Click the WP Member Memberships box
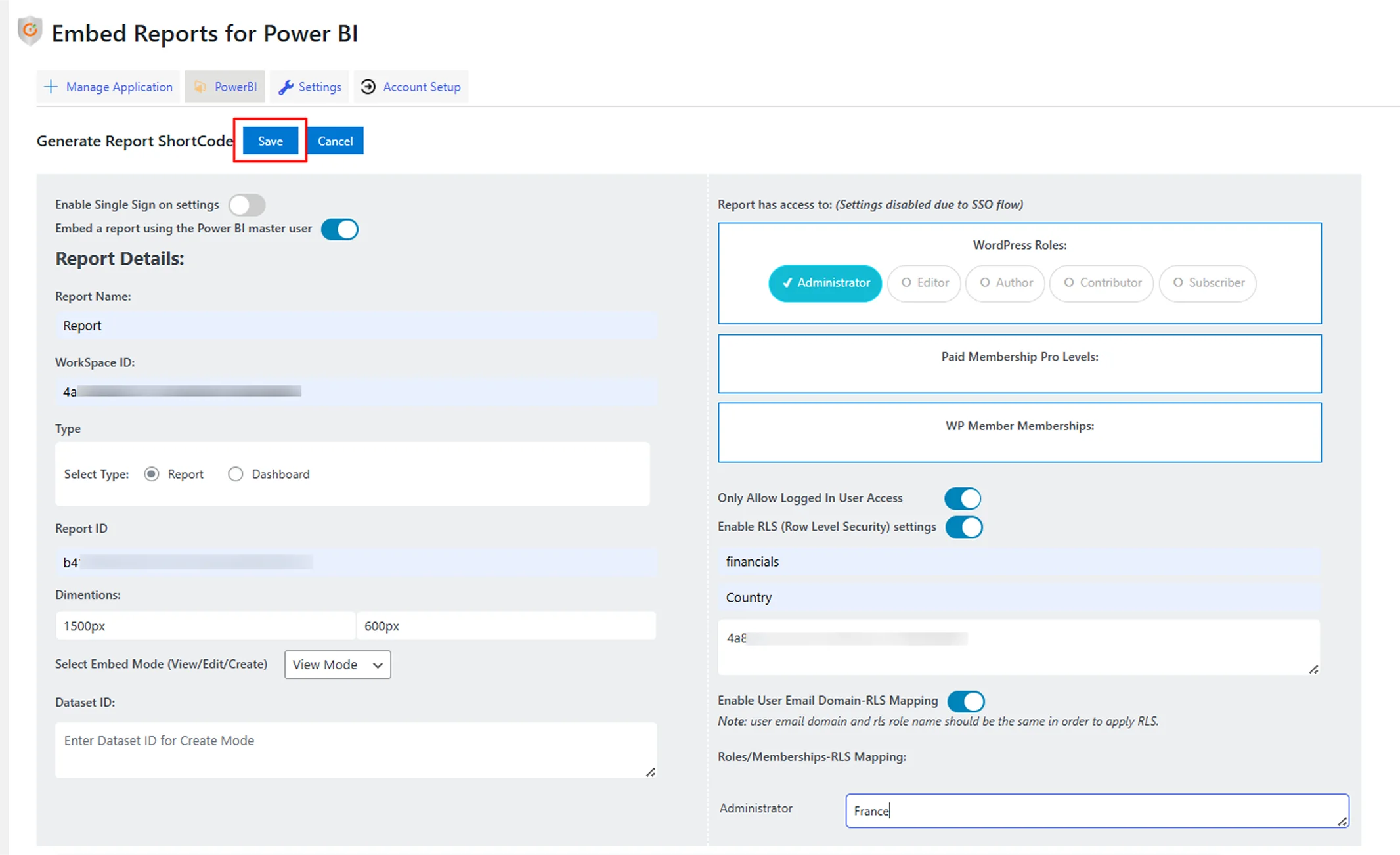This screenshot has width=1400, height=855. (1020, 433)
